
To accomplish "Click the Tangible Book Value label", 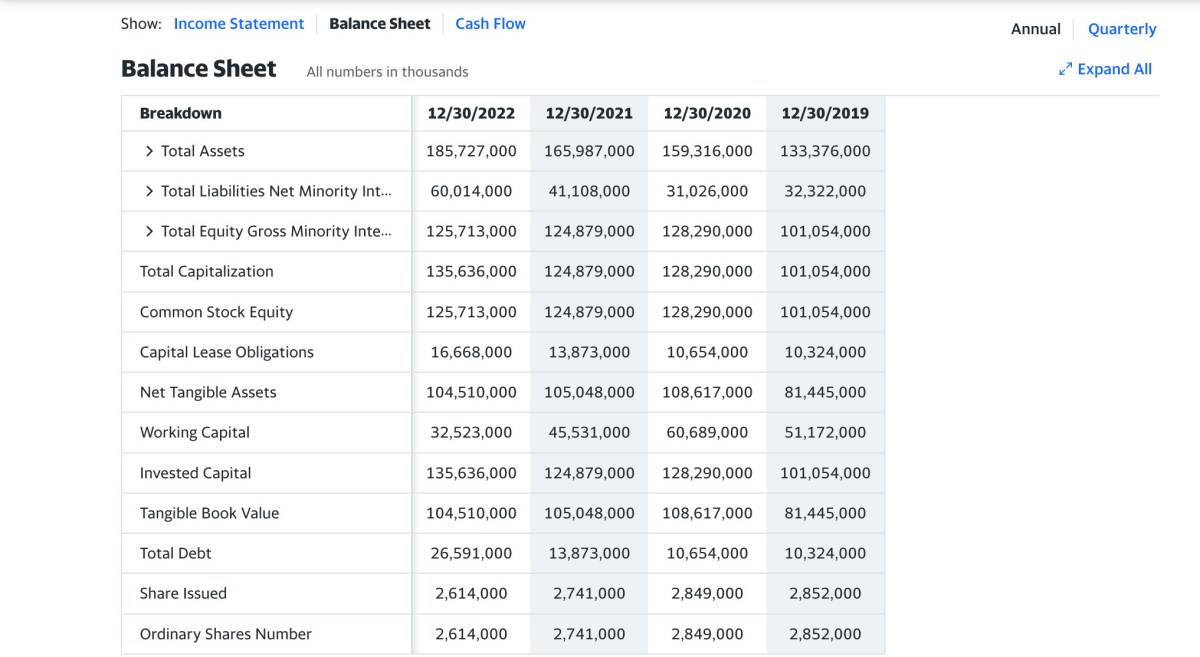I will point(210,513).
